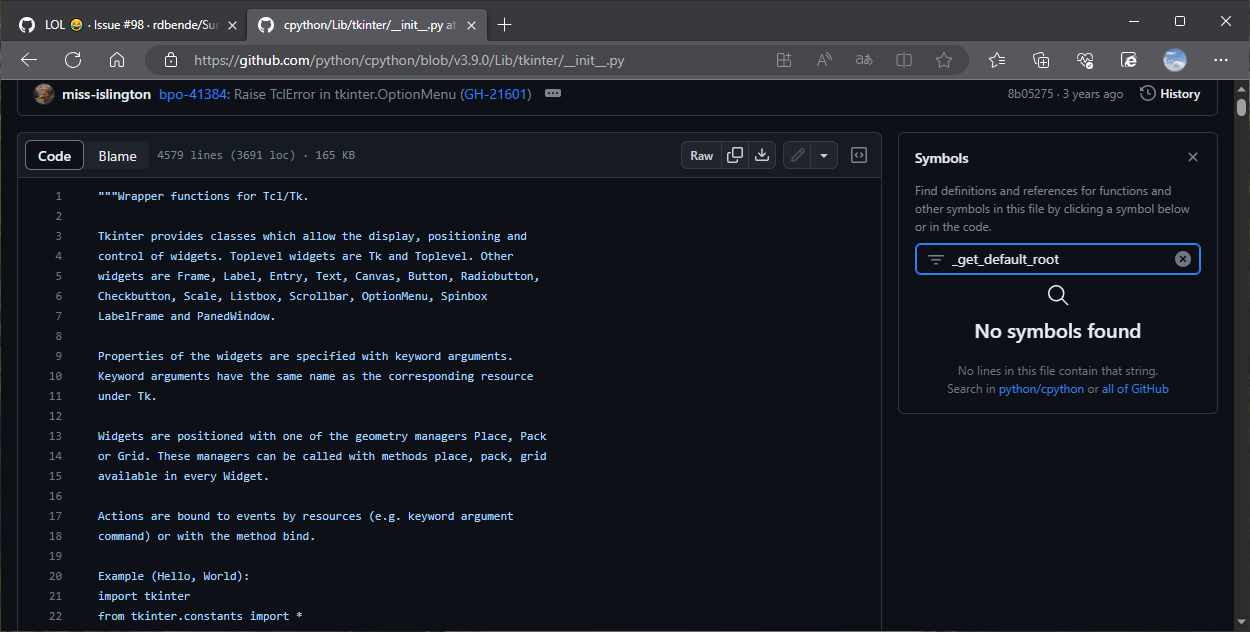Keep Code view selected

[54, 155]
